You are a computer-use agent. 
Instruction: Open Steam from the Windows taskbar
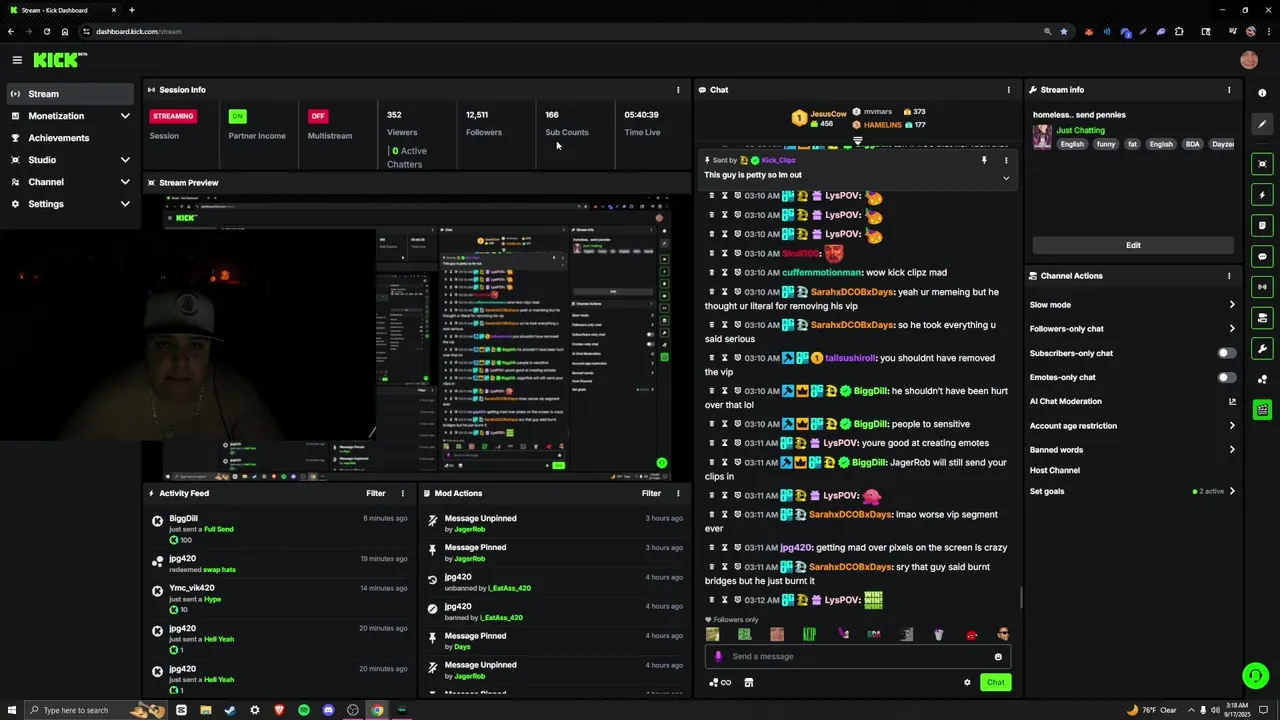point(230,710)
